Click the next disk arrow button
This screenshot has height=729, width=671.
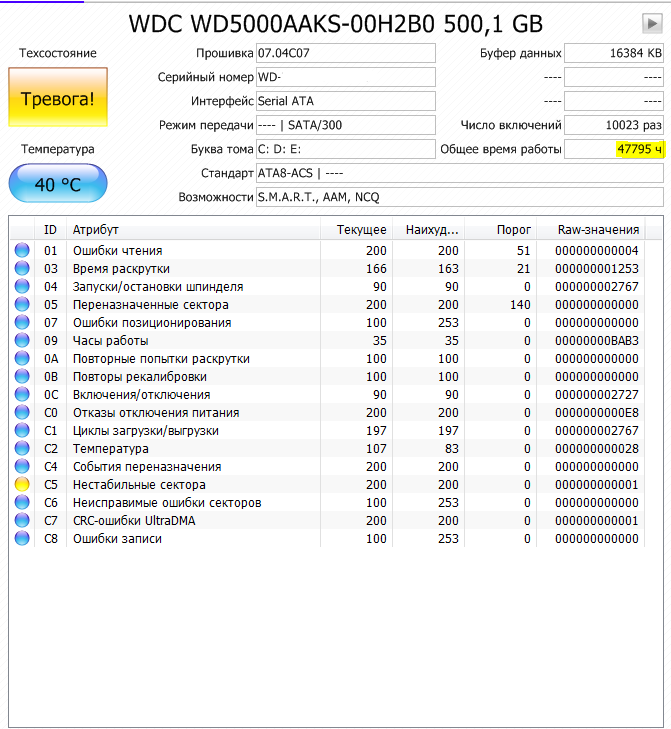(652, 23)
